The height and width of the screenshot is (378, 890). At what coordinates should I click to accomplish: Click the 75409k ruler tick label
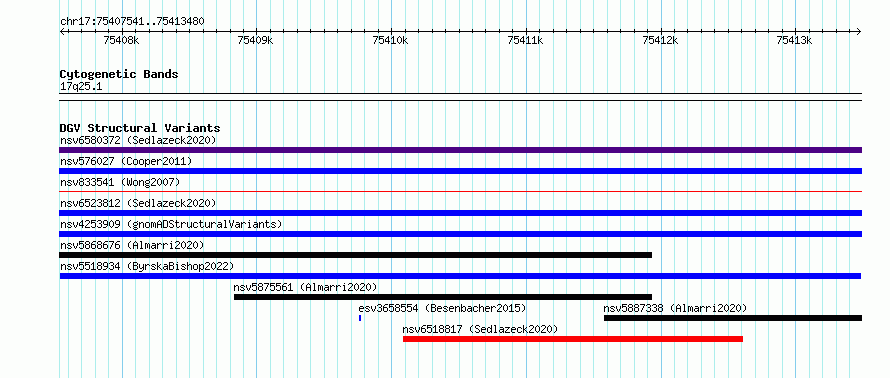pyautogui.click(x=256, y=40)
